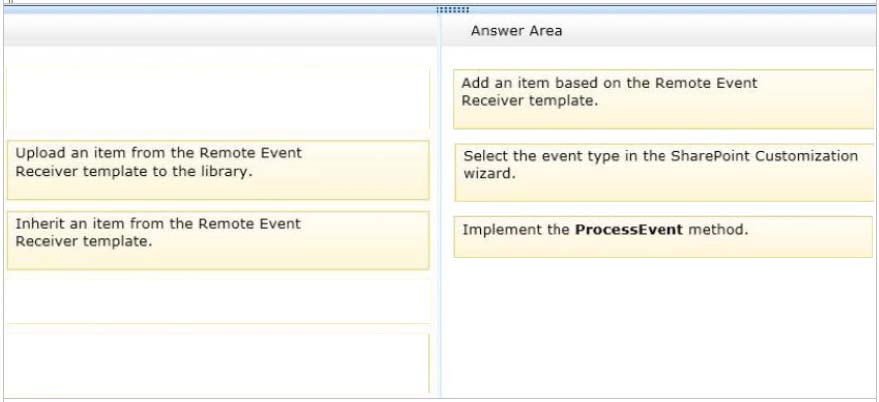The height and width of the screenshot is (402, 879).
Task: Click the 'Receiver template.' text in Add answer
Action: [x=527, y=101]
